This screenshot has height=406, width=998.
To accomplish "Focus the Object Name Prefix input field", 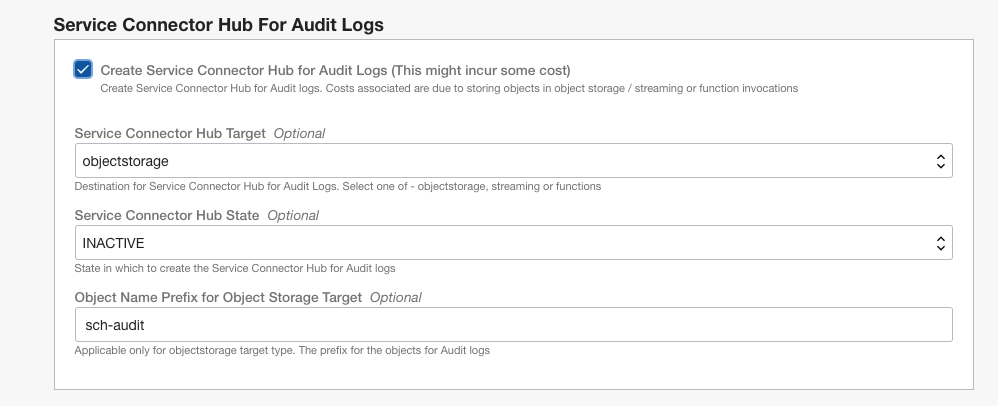I will click(x=512, y=324).
